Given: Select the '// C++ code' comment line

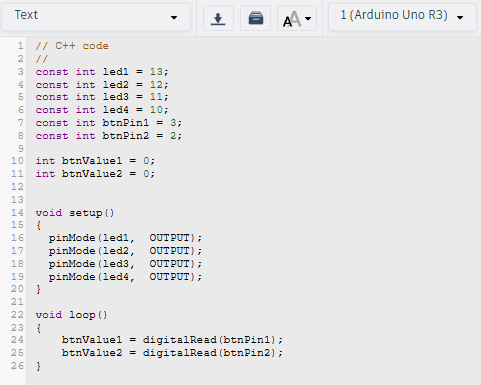Looking at the screenshot, I should pyautogui.click(x=72, y=46).
